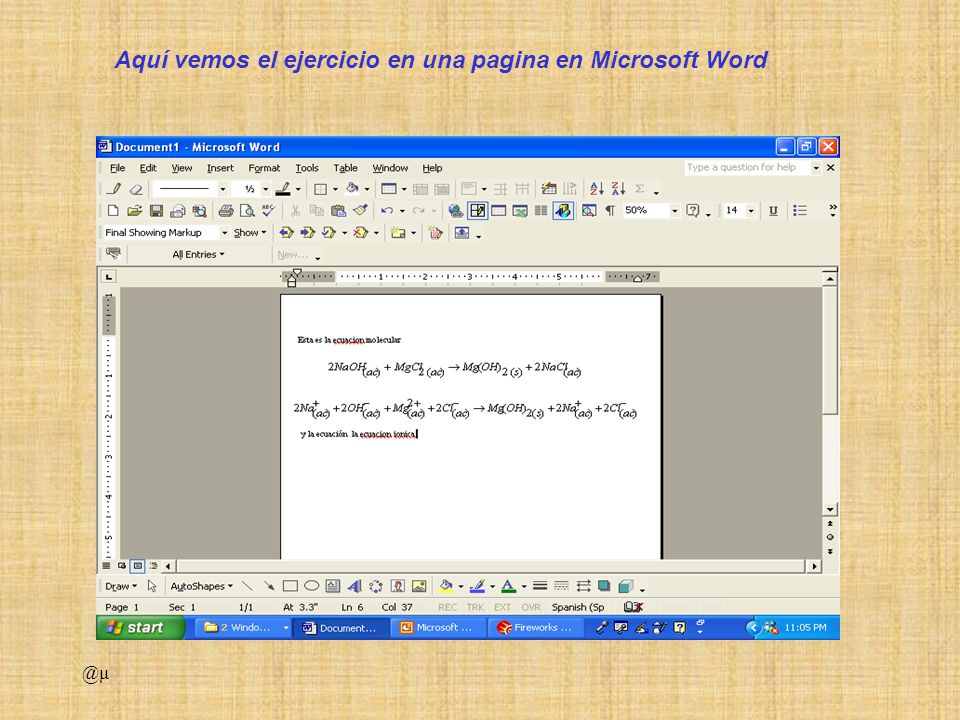Open the Edit menu
The height and width of the screenshot is (720, 960).
click(x=148, y=168)
